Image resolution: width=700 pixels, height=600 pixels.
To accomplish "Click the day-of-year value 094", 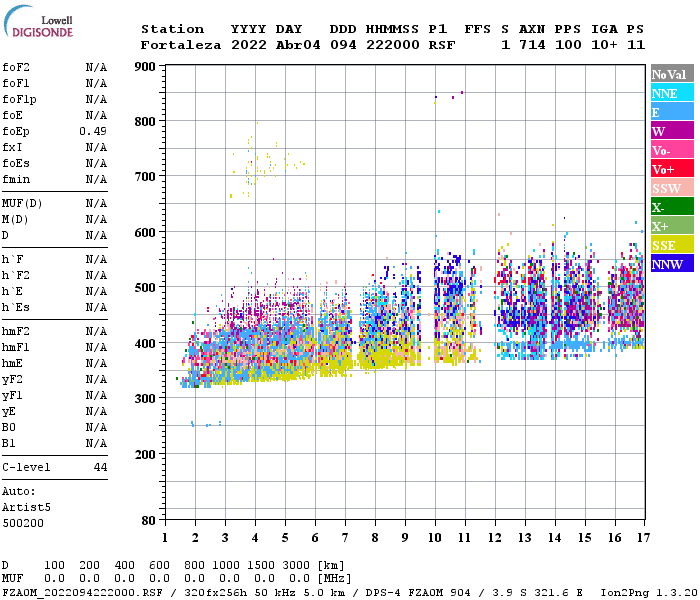I will [343, 45].
